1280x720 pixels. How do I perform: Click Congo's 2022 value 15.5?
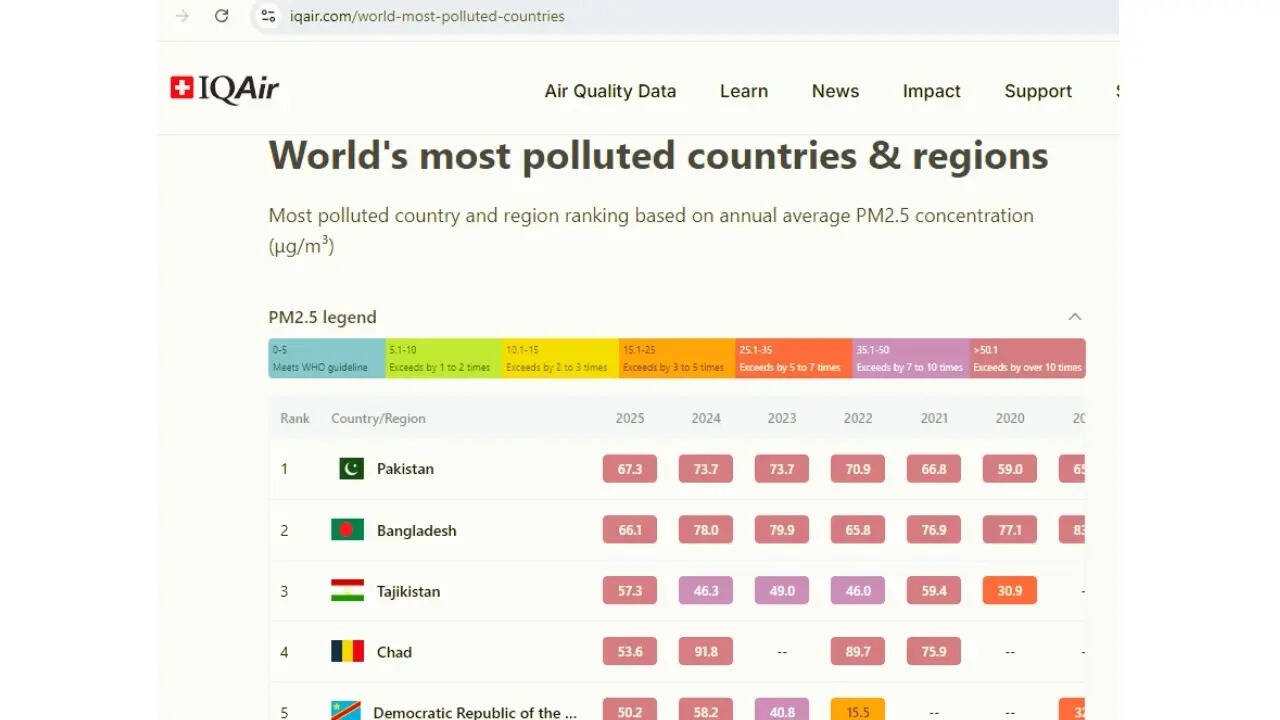tap(858, 710)
